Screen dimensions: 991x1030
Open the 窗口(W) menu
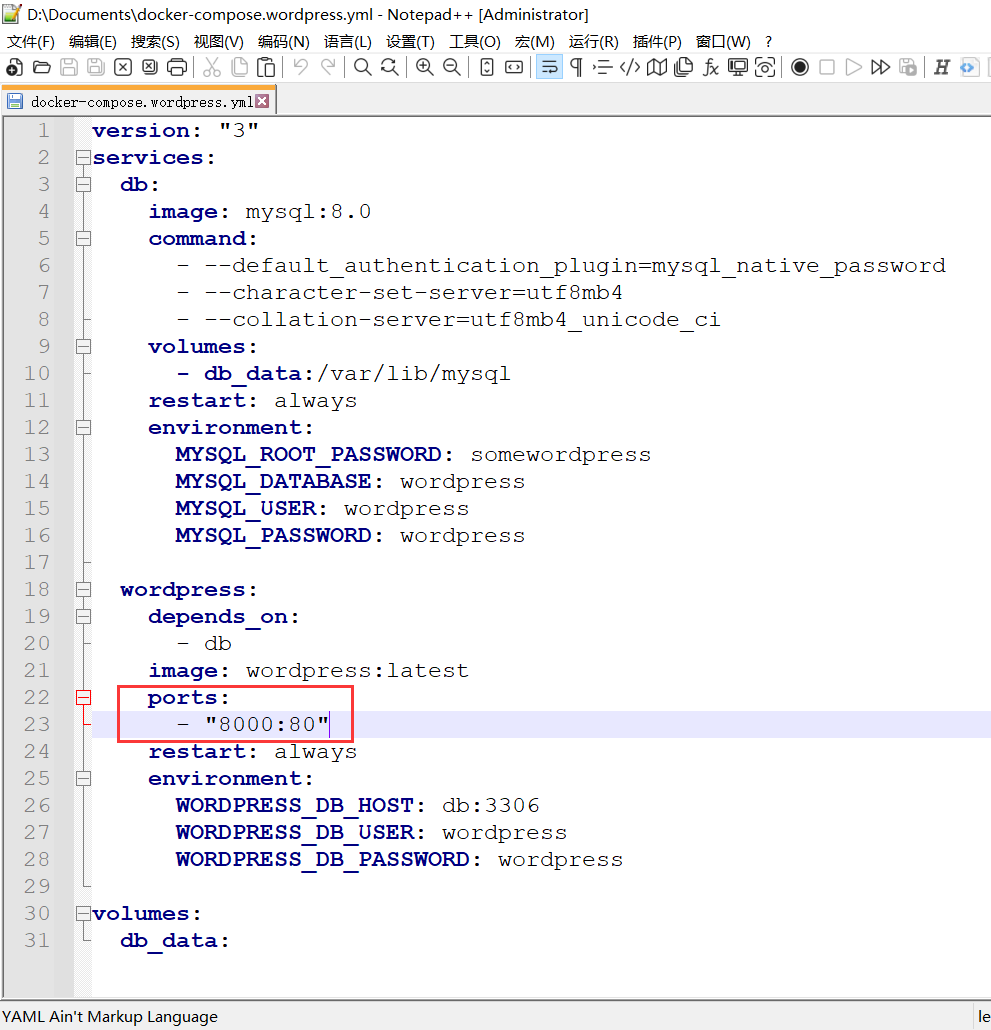click(x=723, y=41)
